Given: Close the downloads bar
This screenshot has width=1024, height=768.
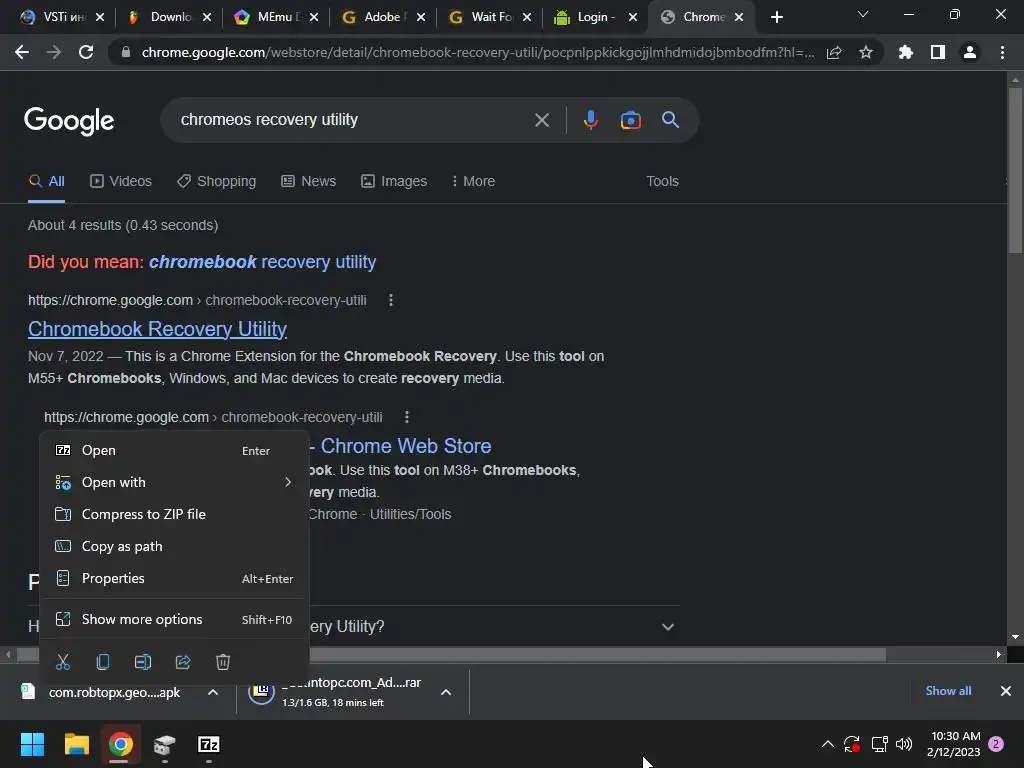Looking at the screenshot, I should tap(1006, 691).
